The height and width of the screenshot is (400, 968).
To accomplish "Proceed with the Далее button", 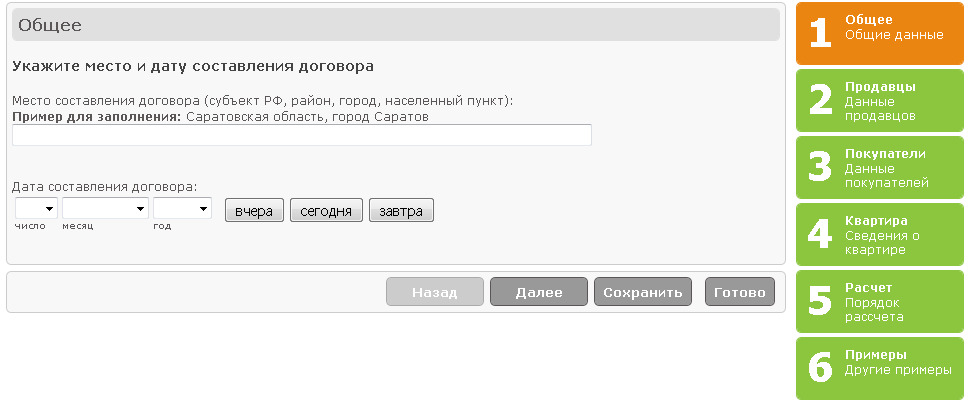I will pos(539,292).
